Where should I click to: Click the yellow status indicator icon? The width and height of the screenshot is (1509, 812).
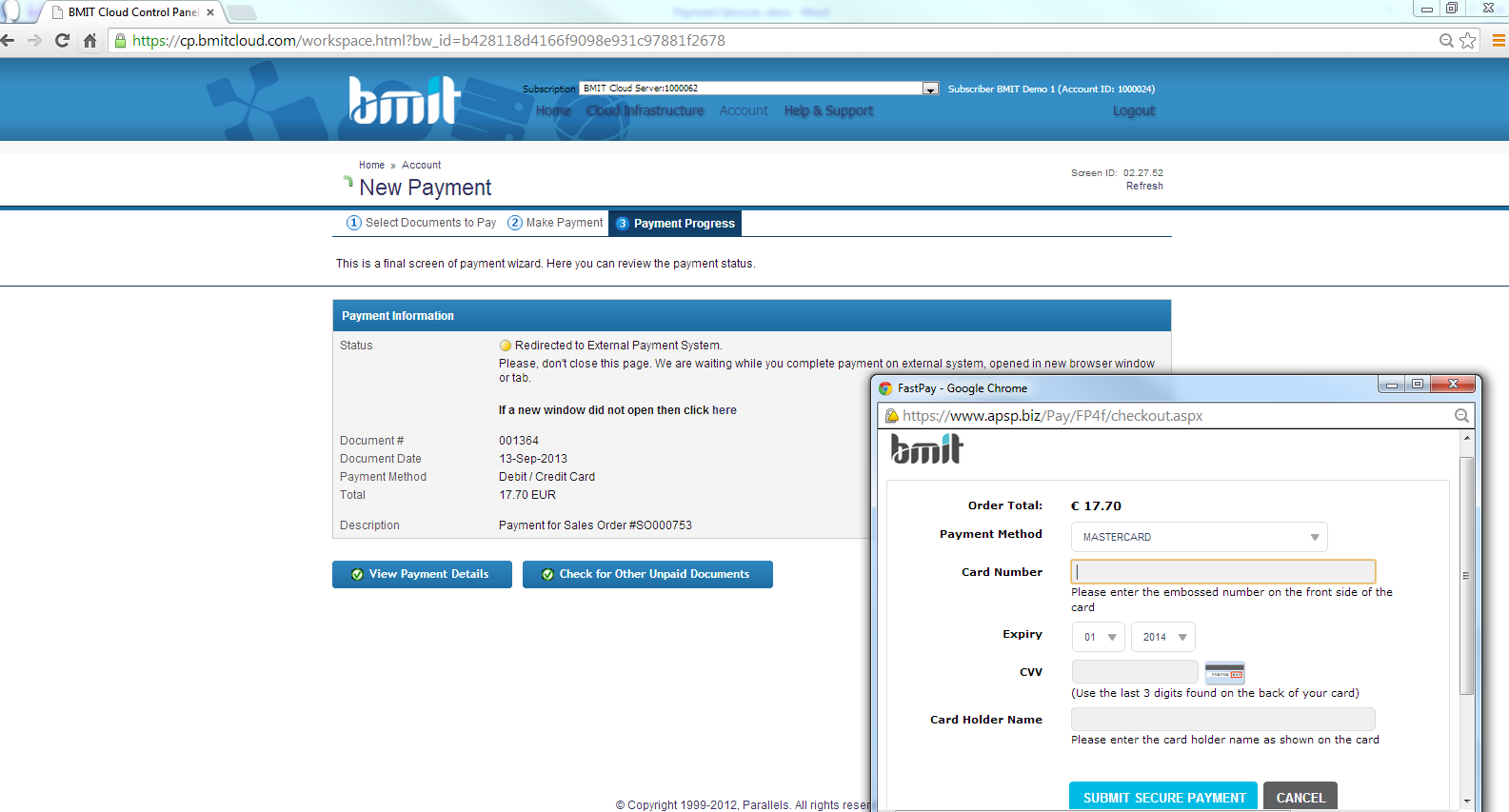coord(506,346)
